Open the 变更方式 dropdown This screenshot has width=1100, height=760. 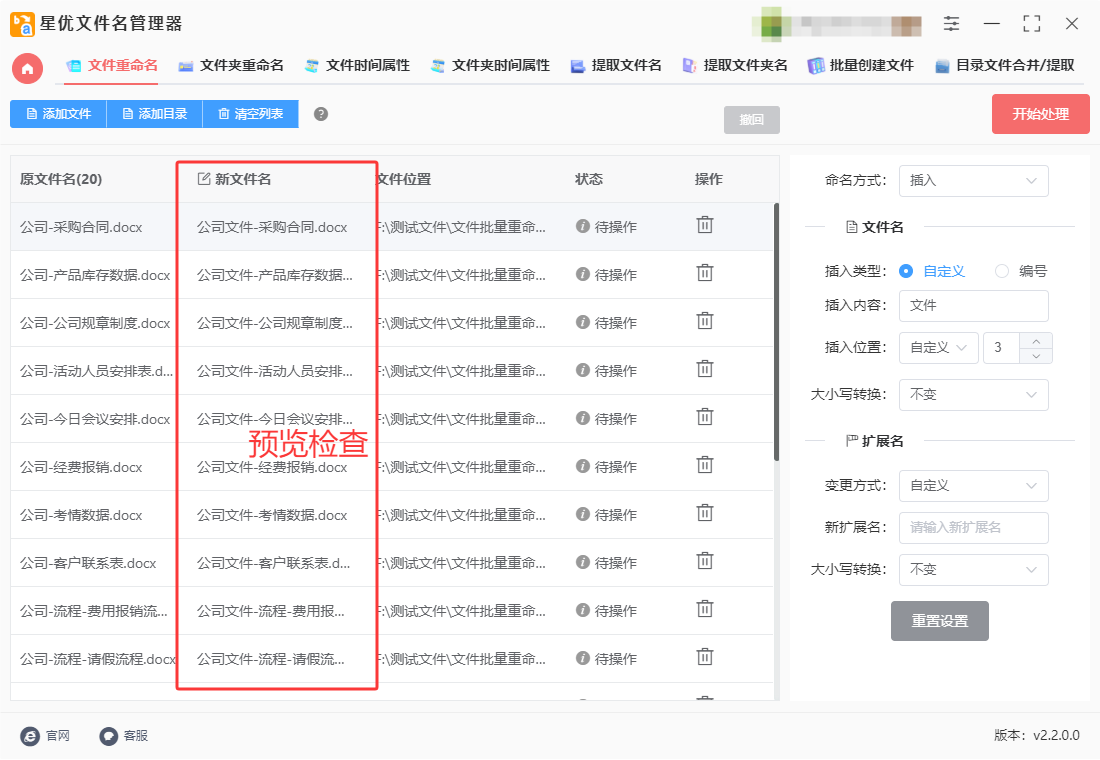(x=974, y=486)
